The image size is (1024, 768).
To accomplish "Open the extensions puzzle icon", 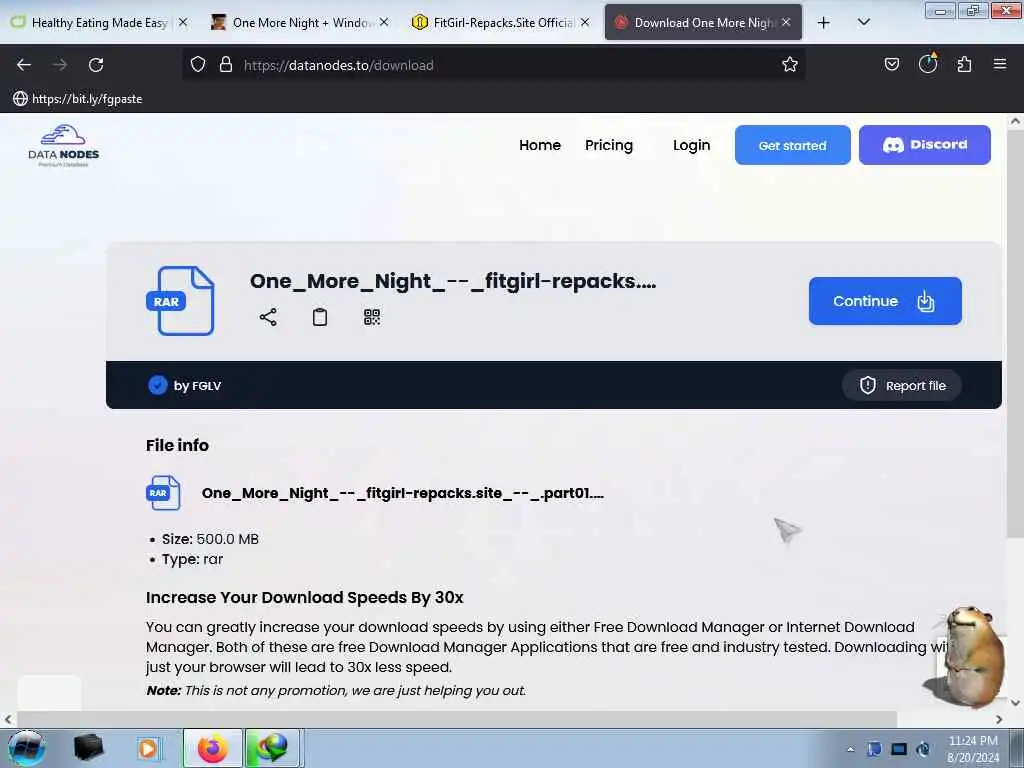I will (x=964, y=65).
